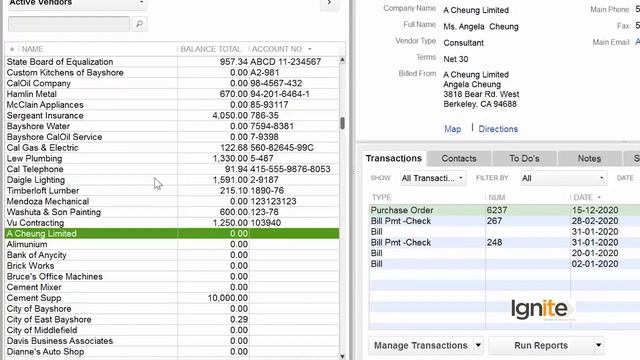Sort transactions by TYPE column
Viewport: 640px width, 360px height.
coord(382,198)
